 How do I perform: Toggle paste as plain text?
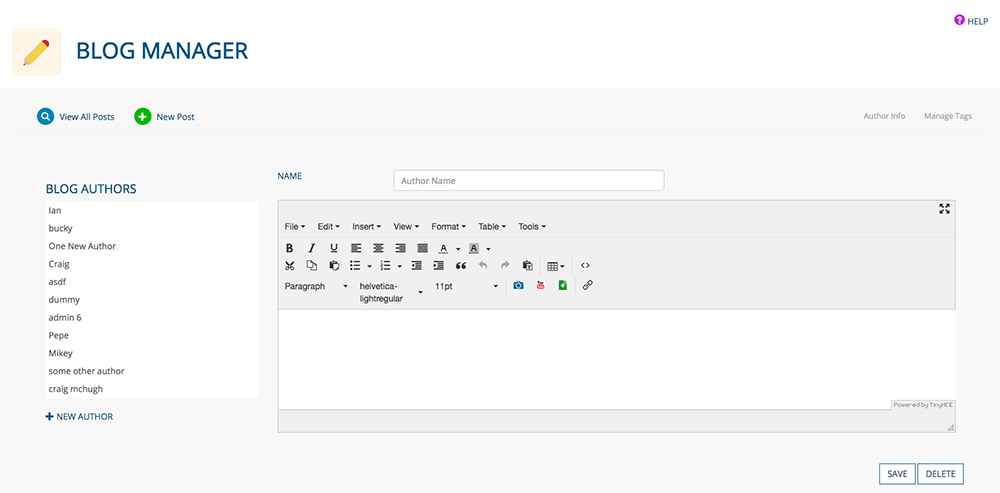pos(527,265)
